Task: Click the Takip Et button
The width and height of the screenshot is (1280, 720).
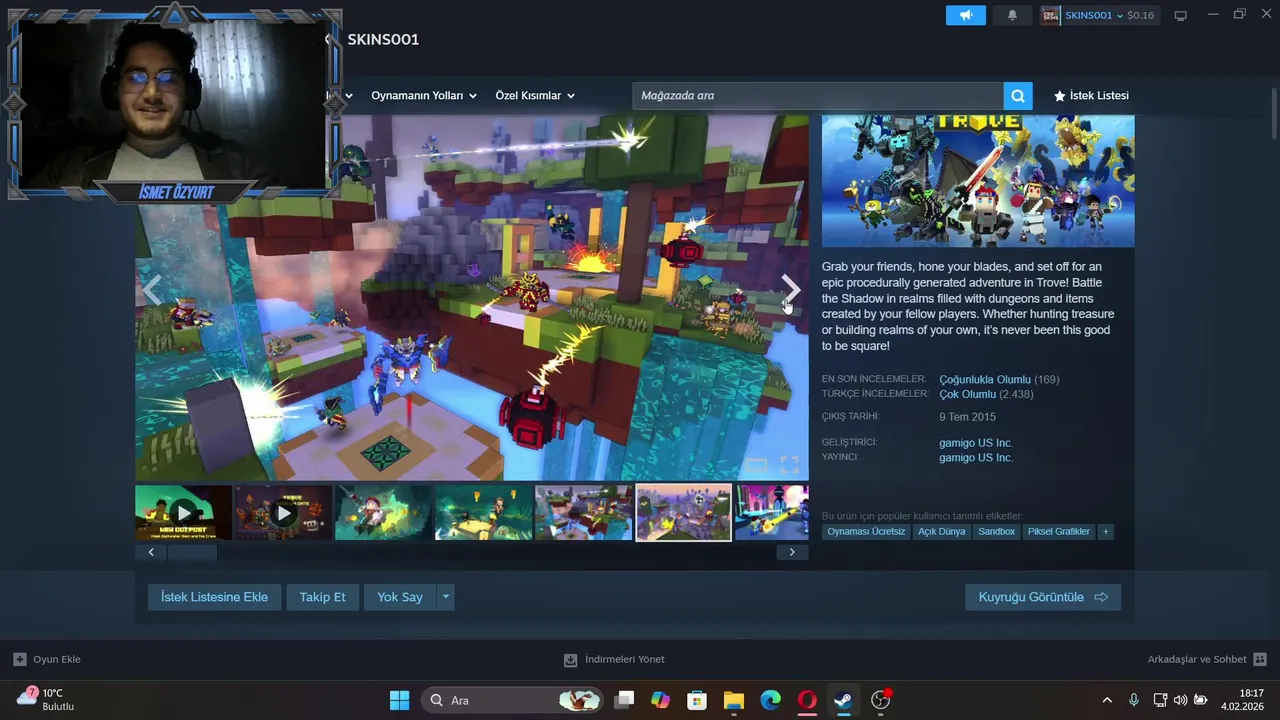Action: pyautogui.click(x=322, y=597)
